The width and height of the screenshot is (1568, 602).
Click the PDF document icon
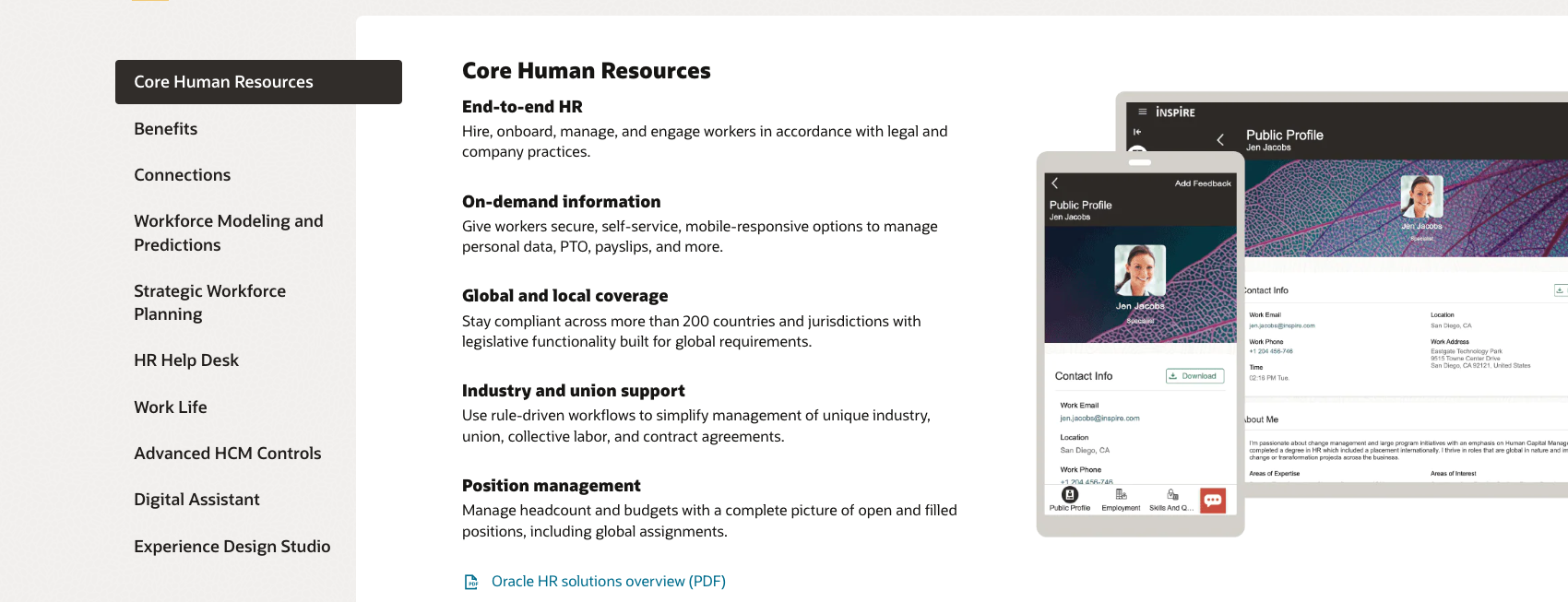[x=471, y=582]
